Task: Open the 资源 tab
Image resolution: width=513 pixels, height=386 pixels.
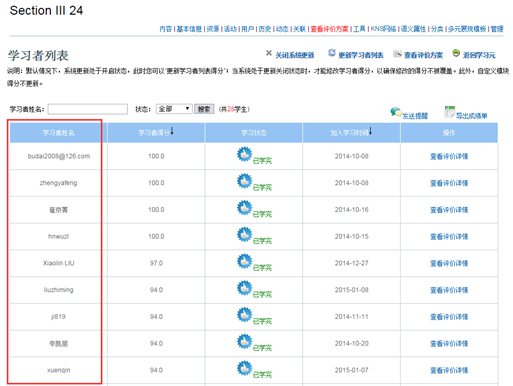Action: pyautogui.click(x=213, y=29)
